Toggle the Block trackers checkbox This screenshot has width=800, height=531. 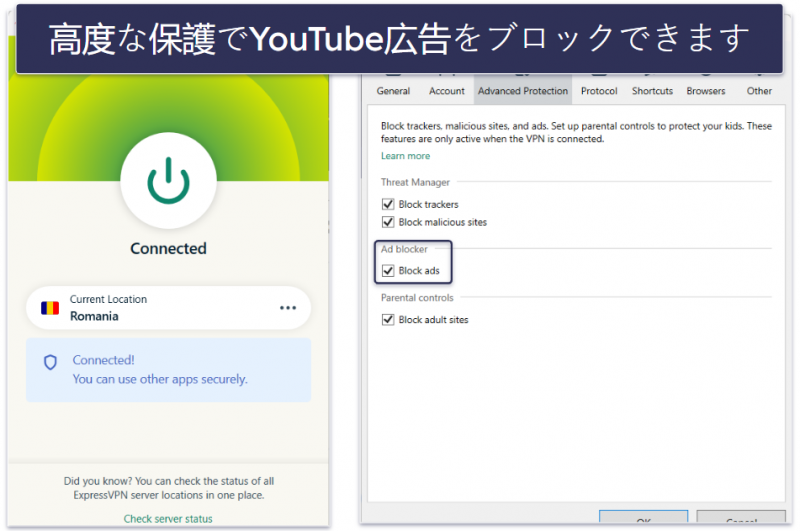coord(388,204)
